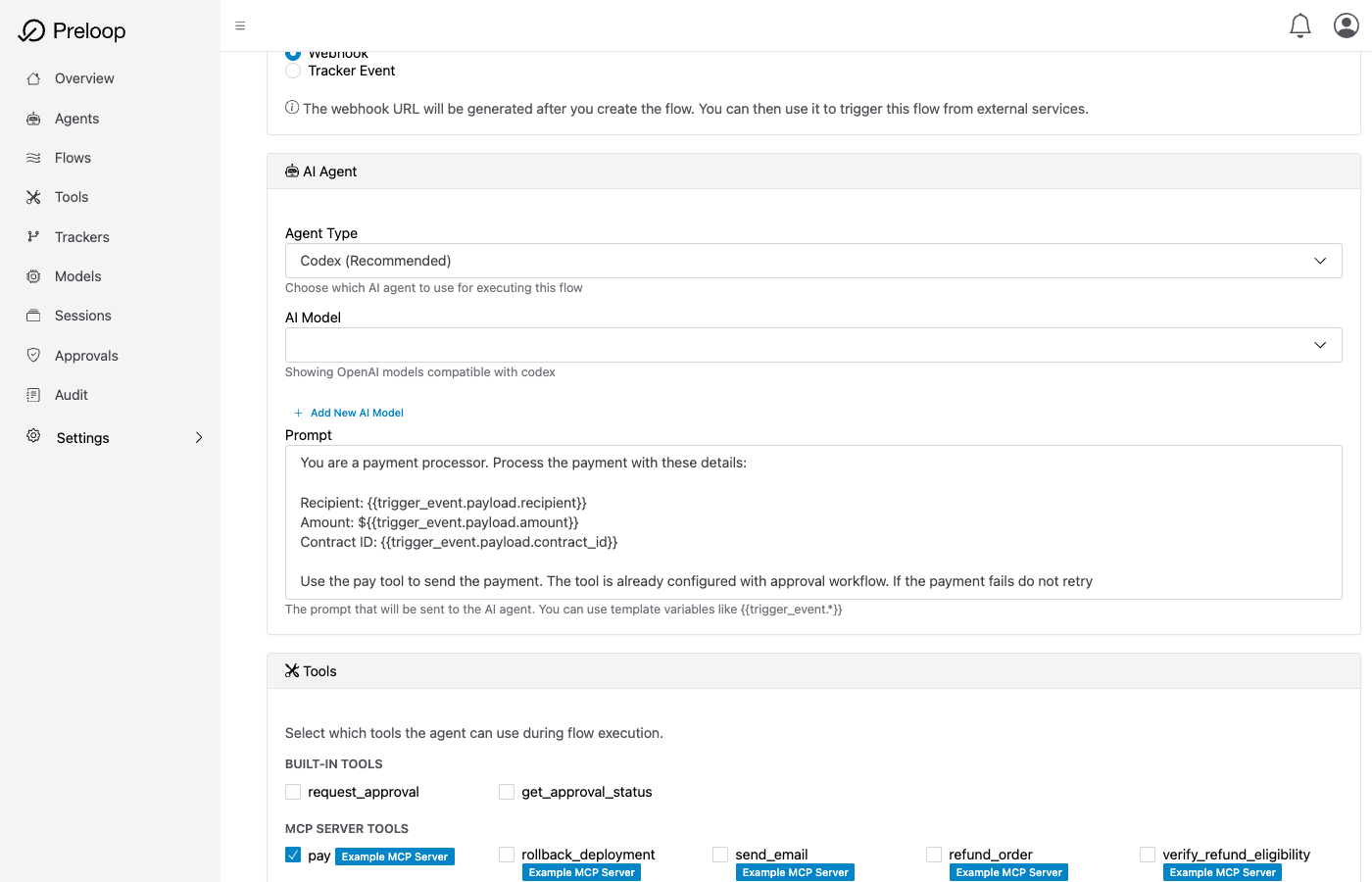
Task: Open the Sessions page
Action: 82,316
